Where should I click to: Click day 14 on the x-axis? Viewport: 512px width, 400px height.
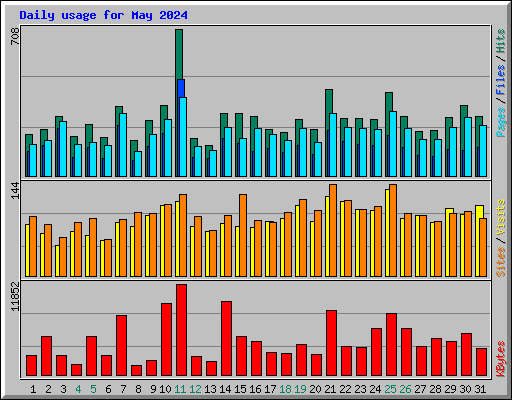pos(225,389)
